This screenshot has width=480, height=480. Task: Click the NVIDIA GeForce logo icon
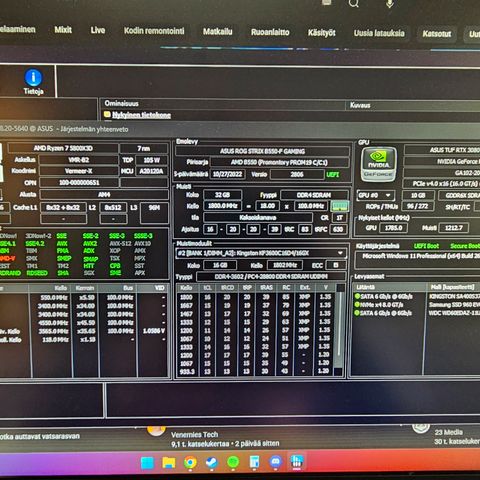pos(379,164)
